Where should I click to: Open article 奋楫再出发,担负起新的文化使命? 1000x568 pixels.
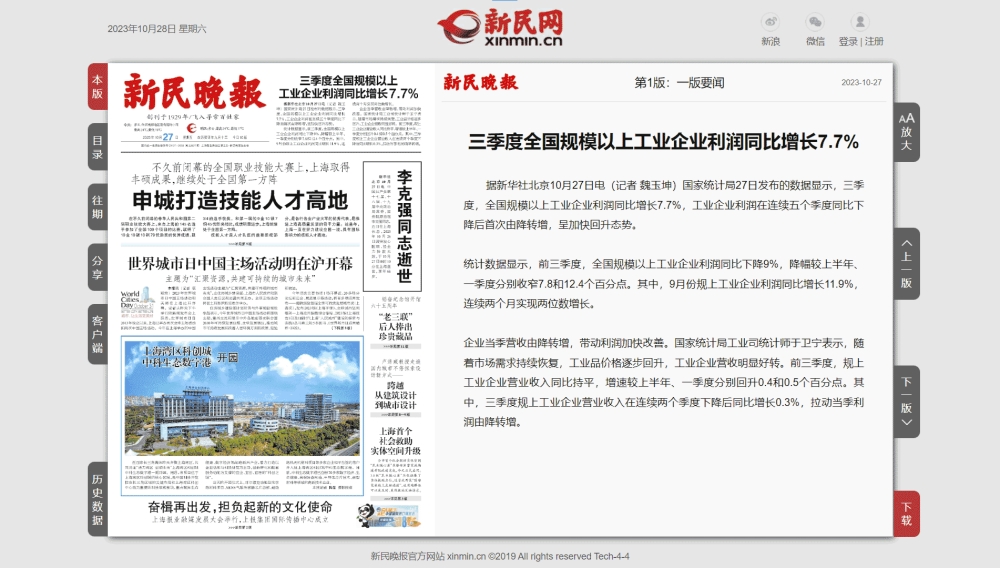coord(240,507)
